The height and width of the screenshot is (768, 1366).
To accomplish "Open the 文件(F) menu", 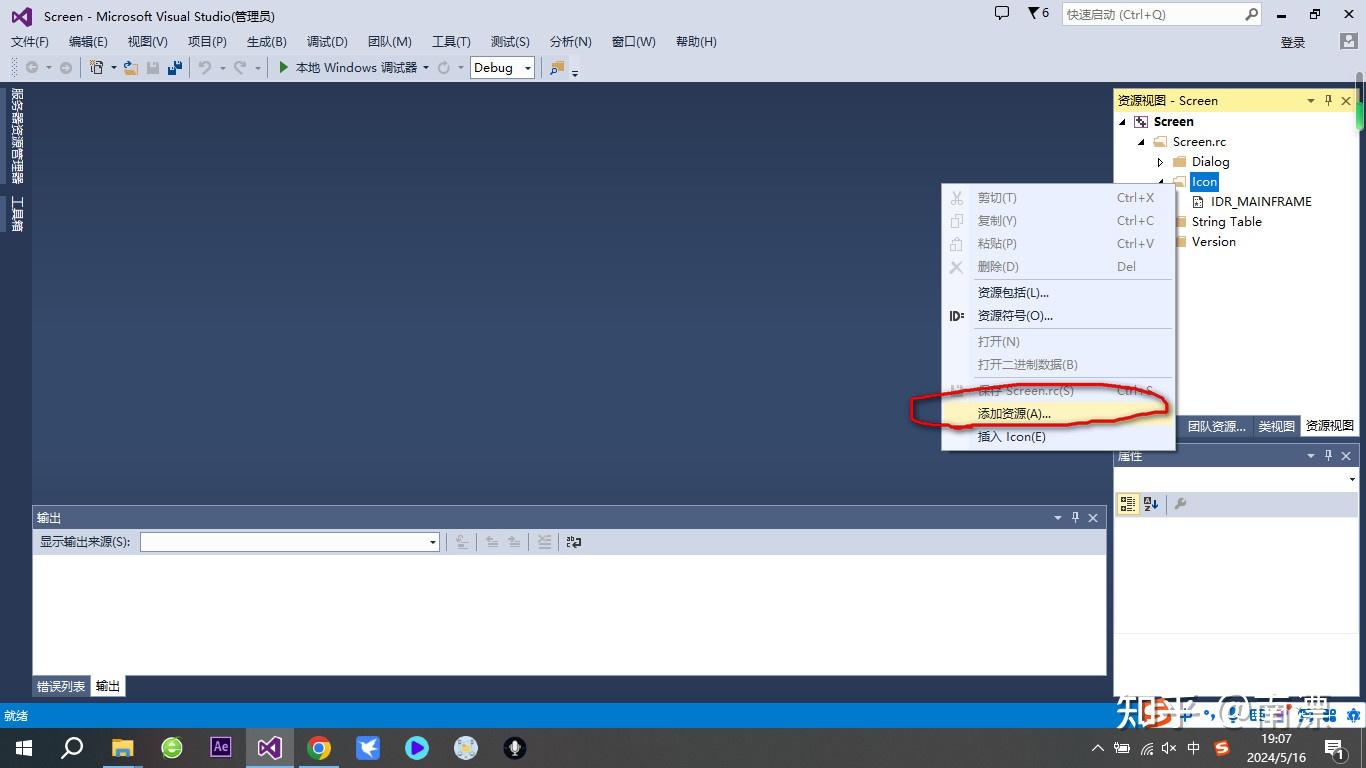I will pos(29,42).
